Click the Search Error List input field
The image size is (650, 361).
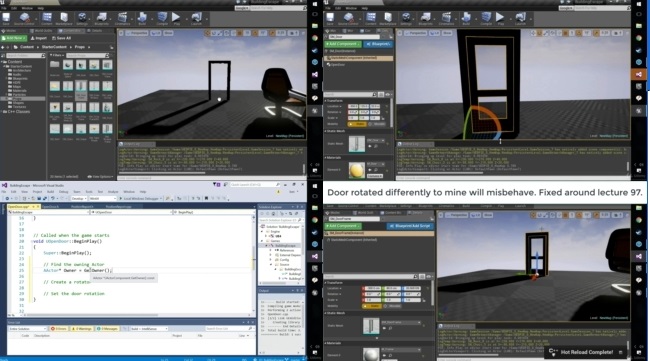pos(229,329)
